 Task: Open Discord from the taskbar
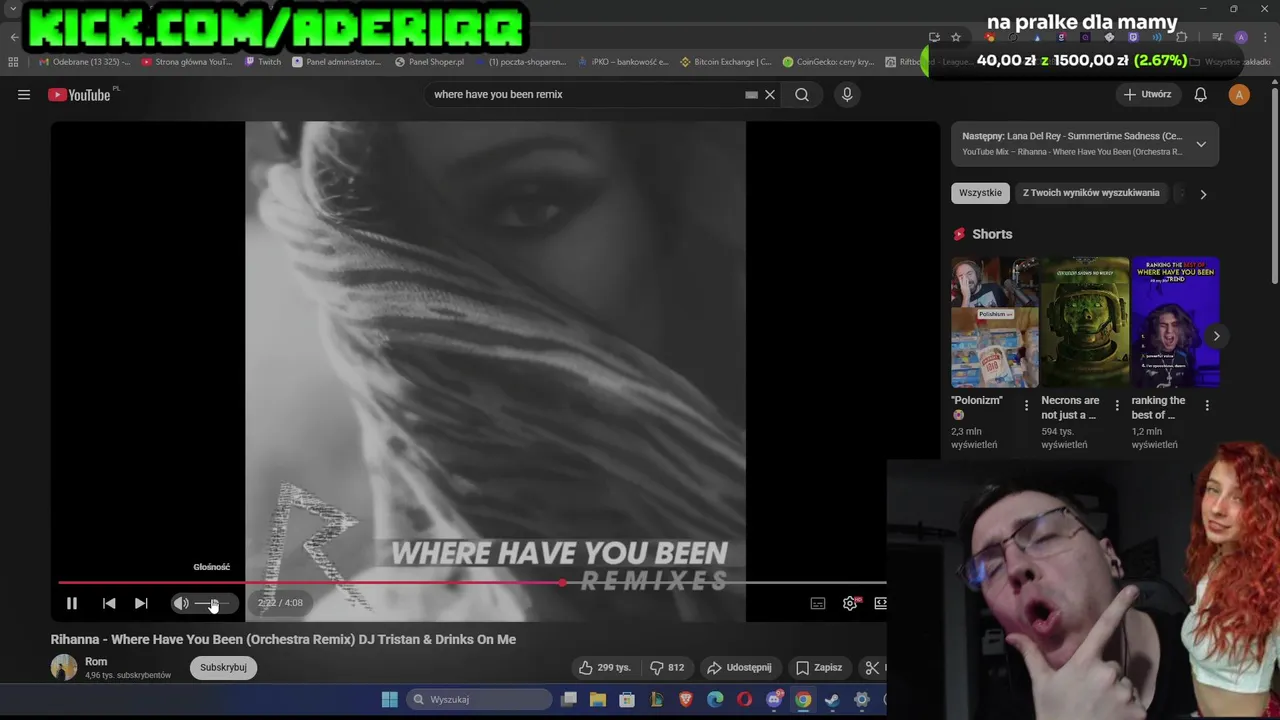[x=774, y=699]
